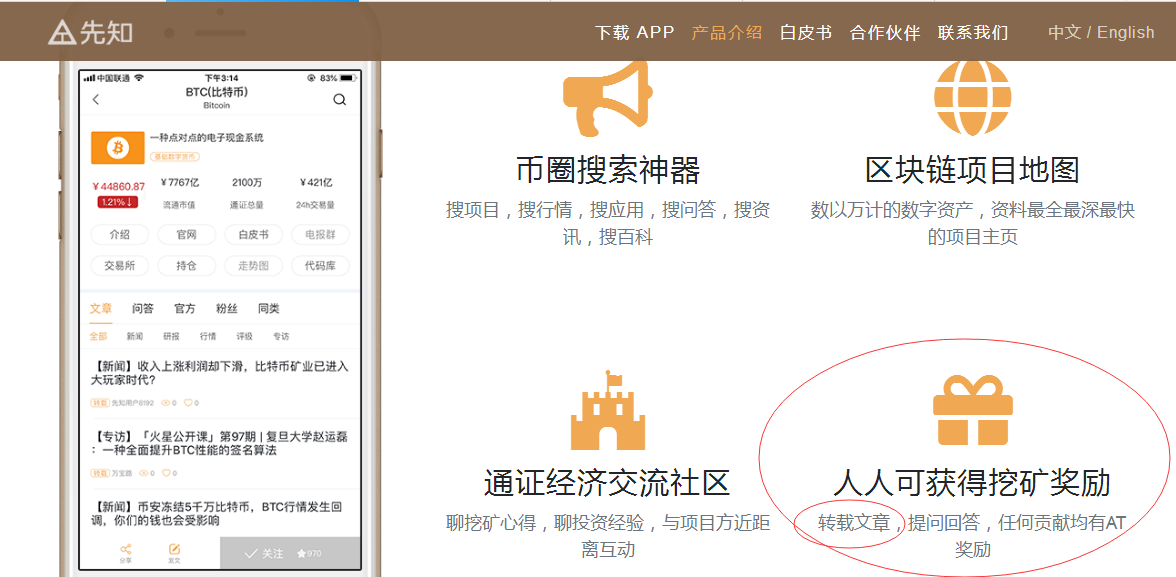Tap the 电报群 pill button

pos(320,235)
